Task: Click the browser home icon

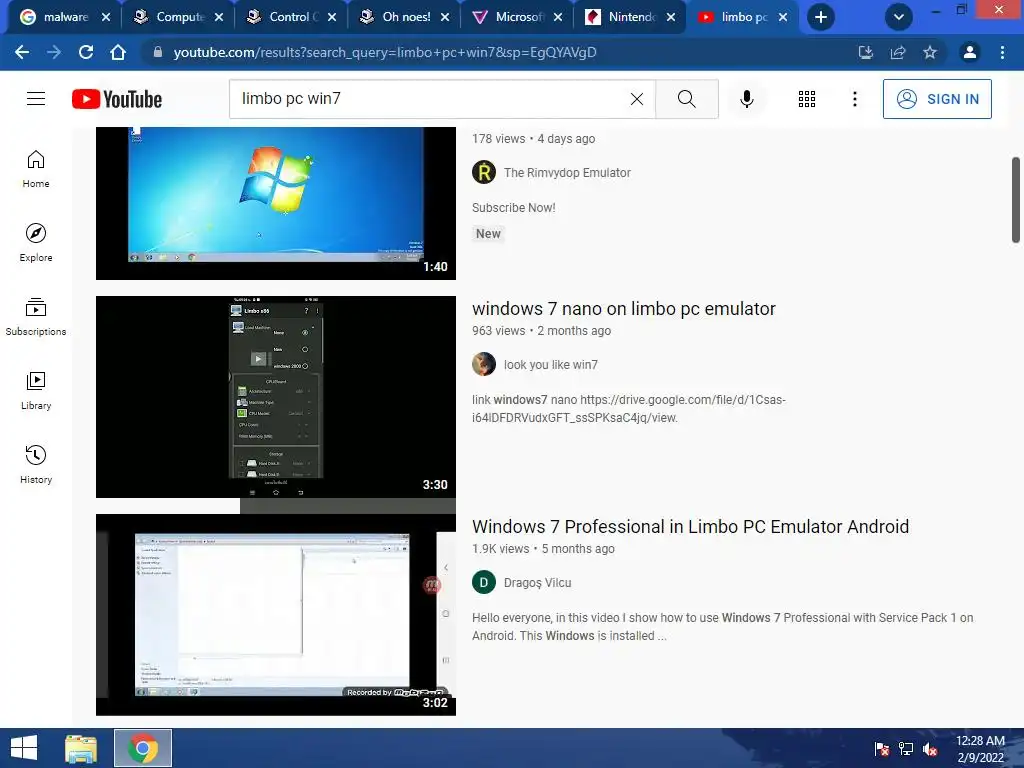Action: click(x=118, y=52)
